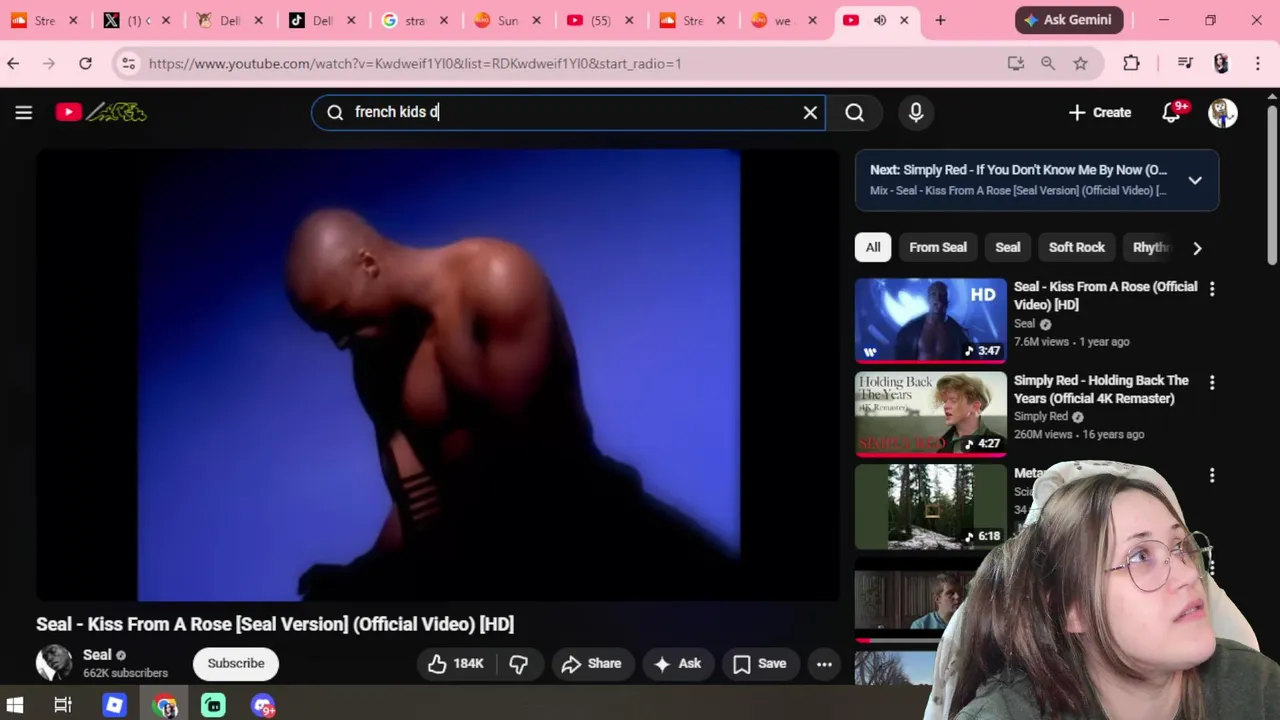The height and width of the screenshot is (720, 1280).
Task: Share the Seal video
Action: click(x=591, y=663)
